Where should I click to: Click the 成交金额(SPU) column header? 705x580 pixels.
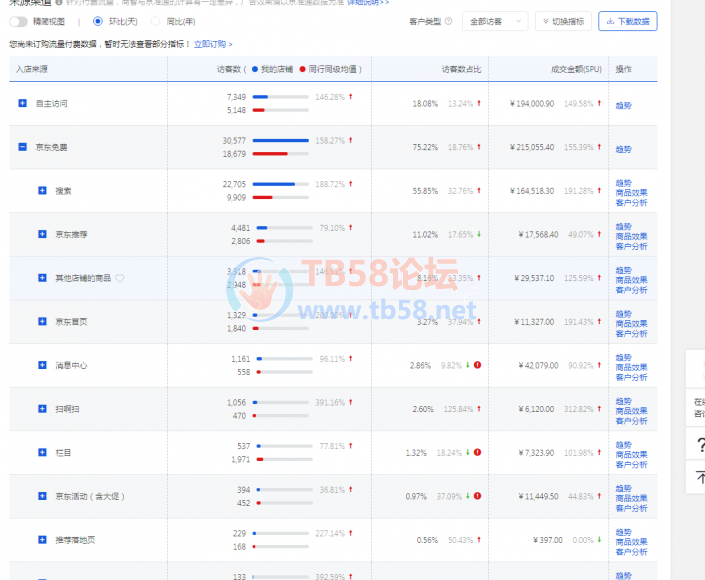pyautogui.click(x=576, y=69)
